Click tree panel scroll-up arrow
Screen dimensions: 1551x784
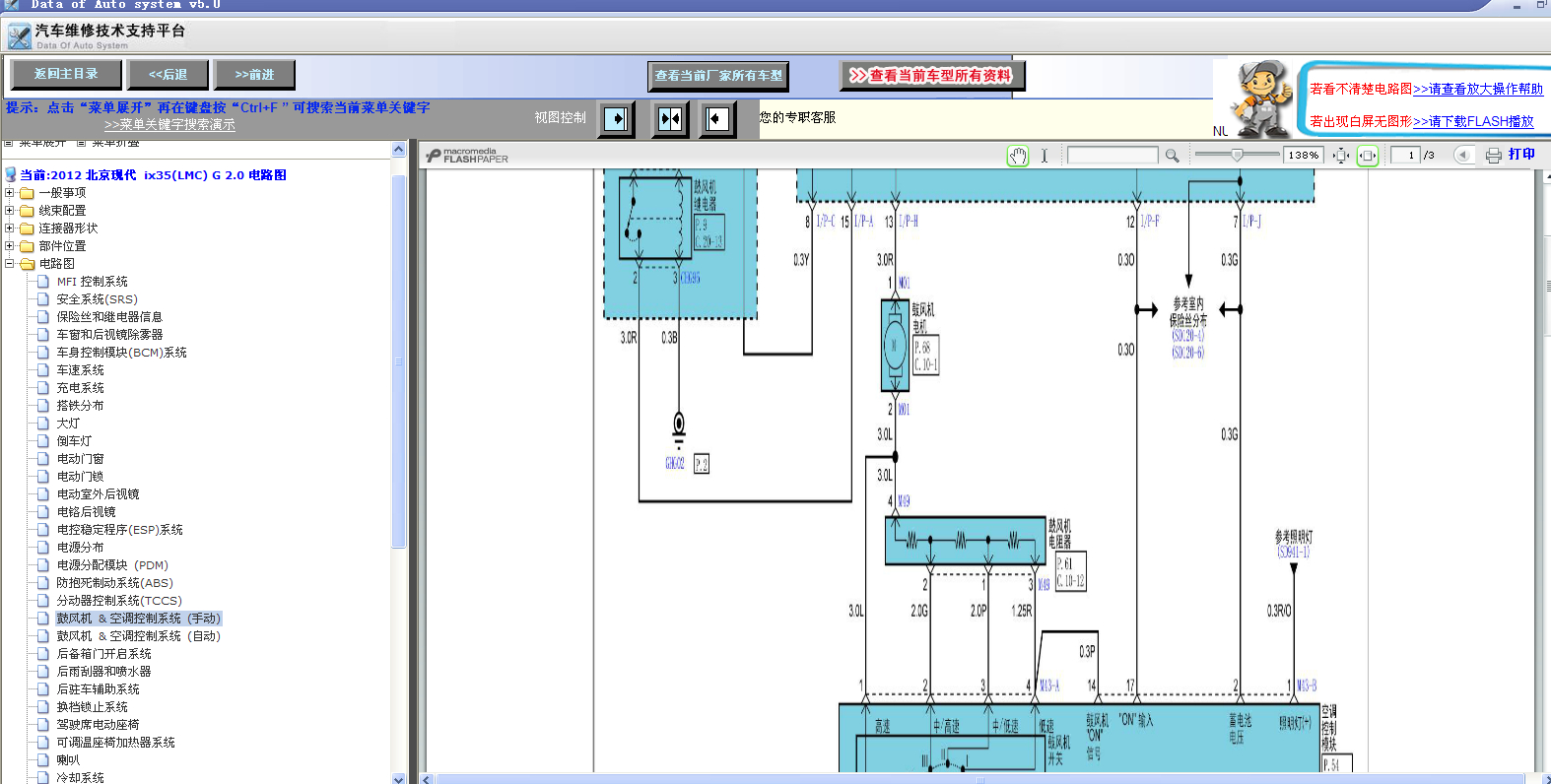[399, 150]
